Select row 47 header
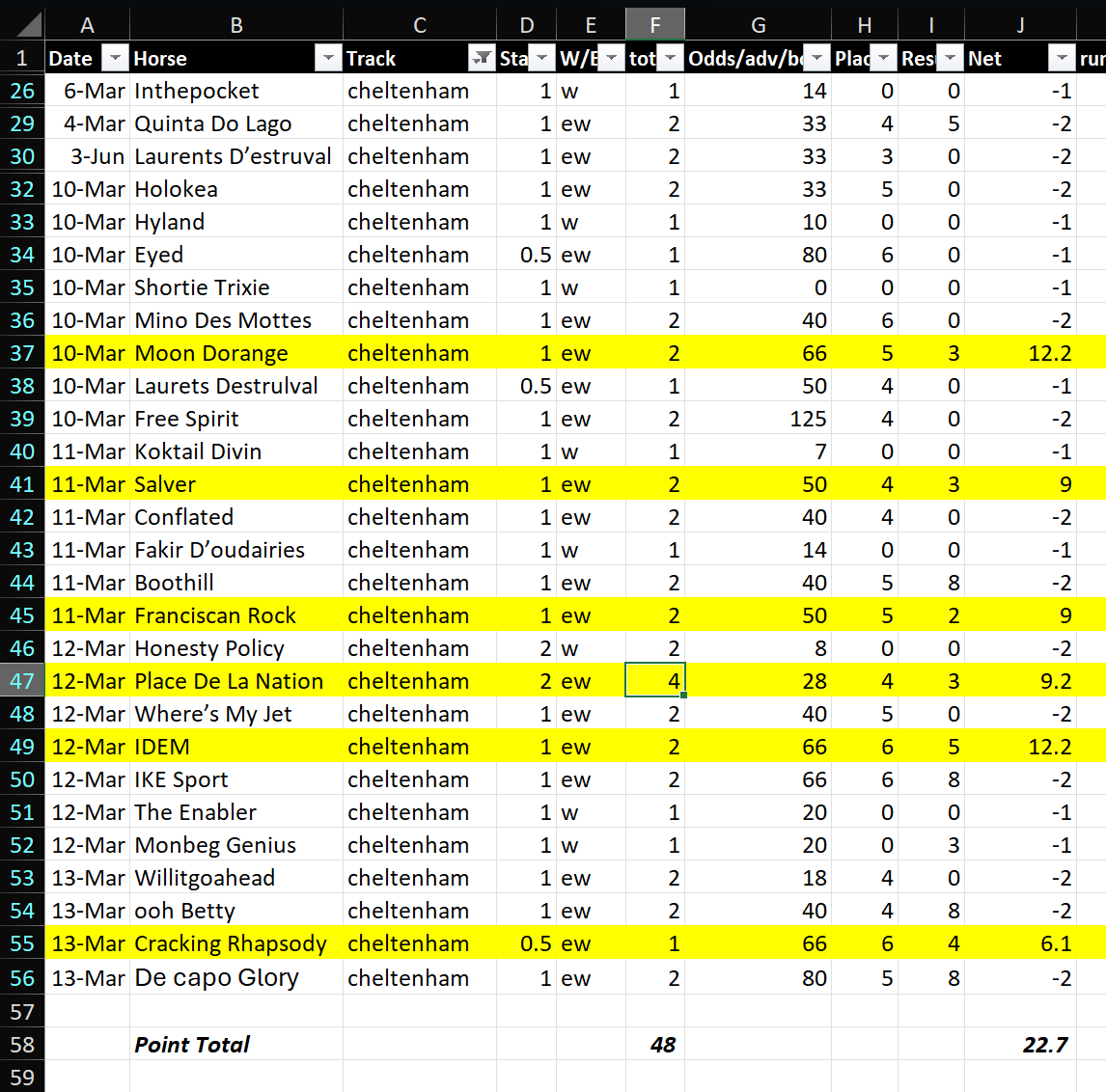The height and width of the screenshot is (1092, 1106). [22, 681]
